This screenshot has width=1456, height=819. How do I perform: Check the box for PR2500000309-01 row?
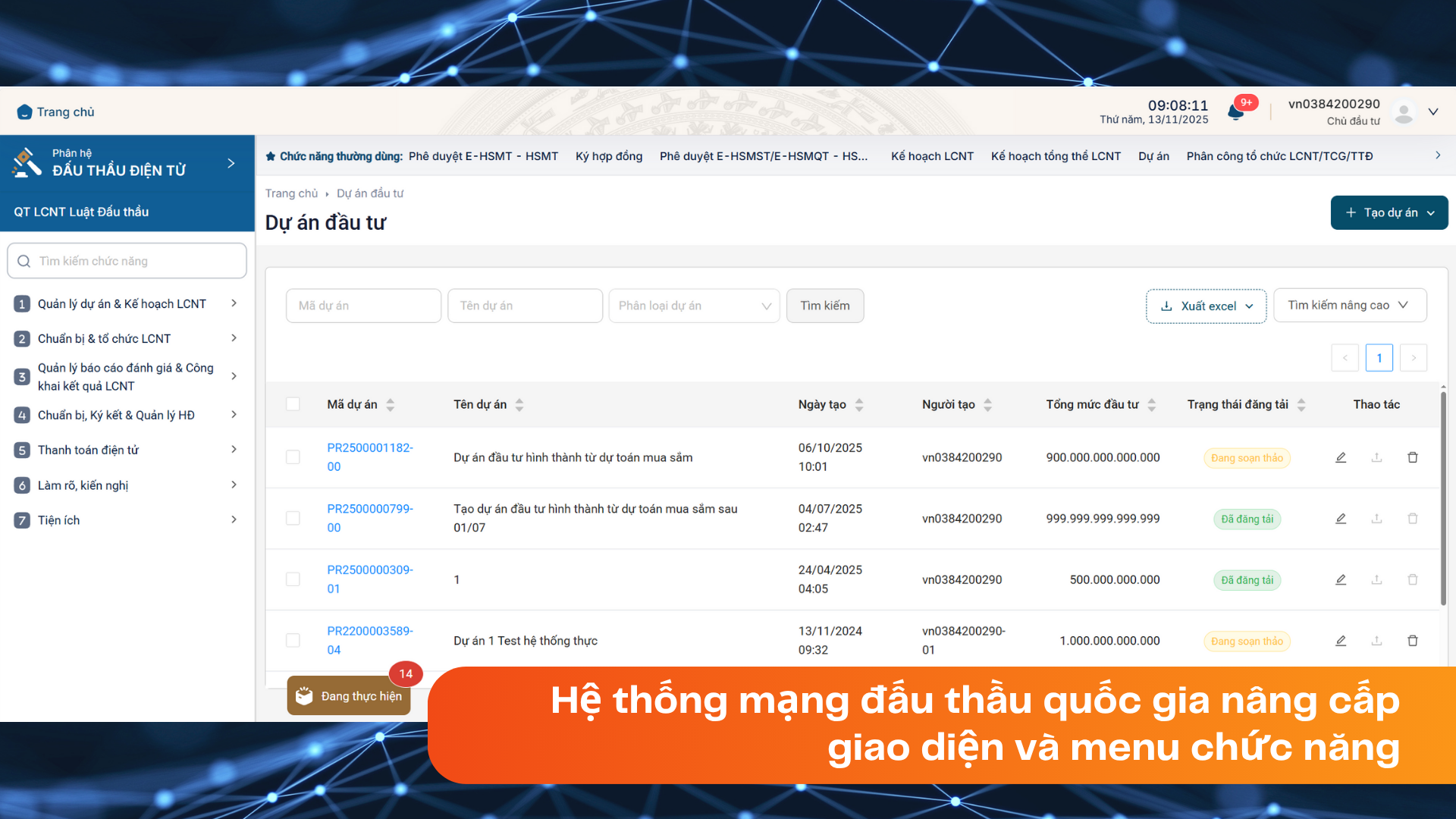point(293,579)
